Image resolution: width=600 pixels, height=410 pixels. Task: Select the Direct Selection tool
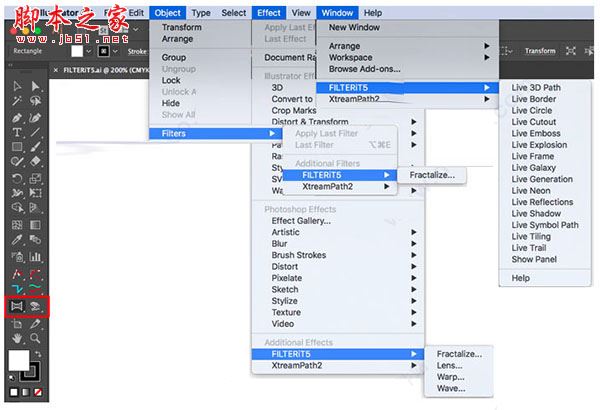click(x=35, y=85)
